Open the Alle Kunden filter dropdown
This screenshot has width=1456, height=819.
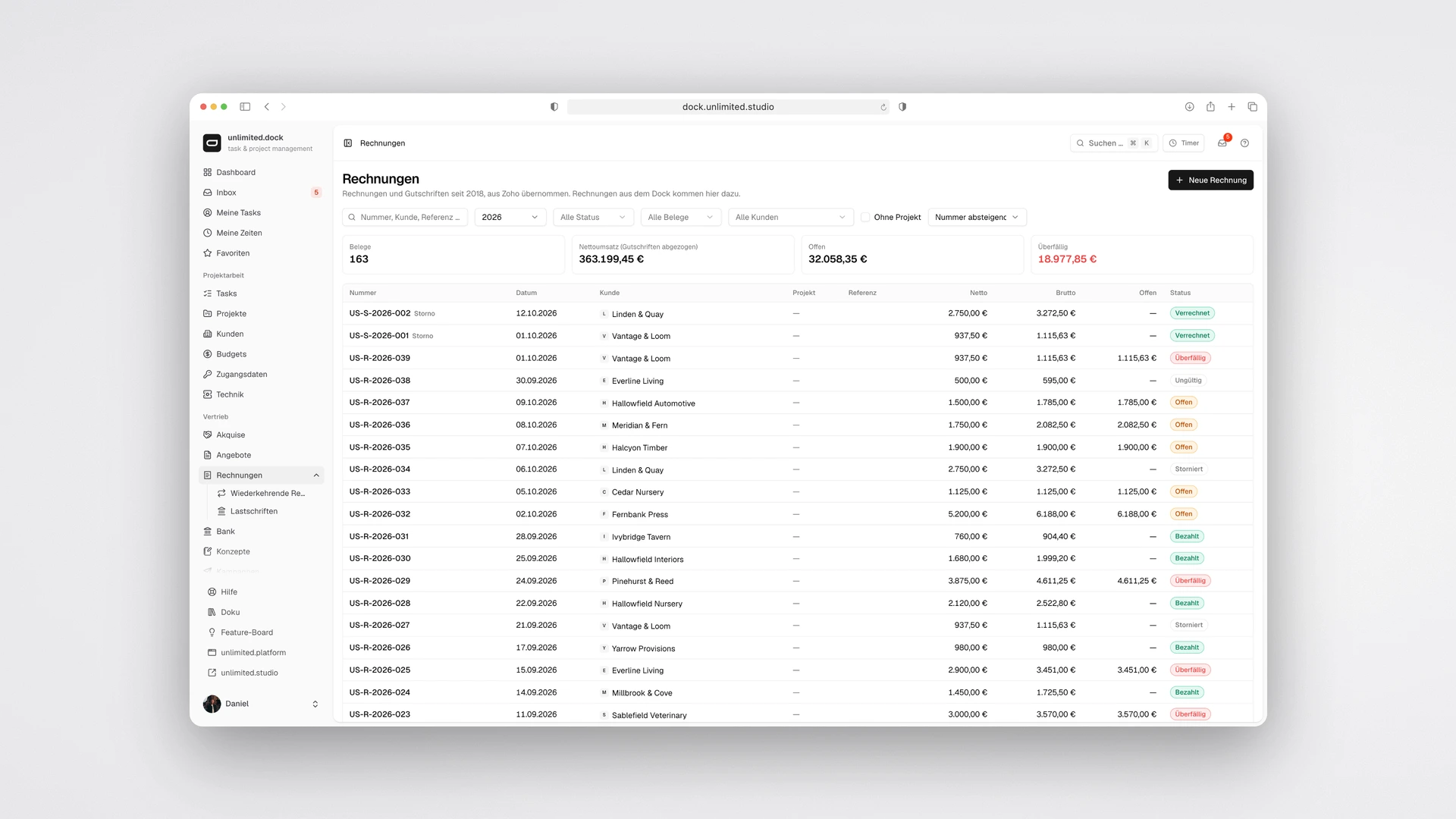[791, 217]
